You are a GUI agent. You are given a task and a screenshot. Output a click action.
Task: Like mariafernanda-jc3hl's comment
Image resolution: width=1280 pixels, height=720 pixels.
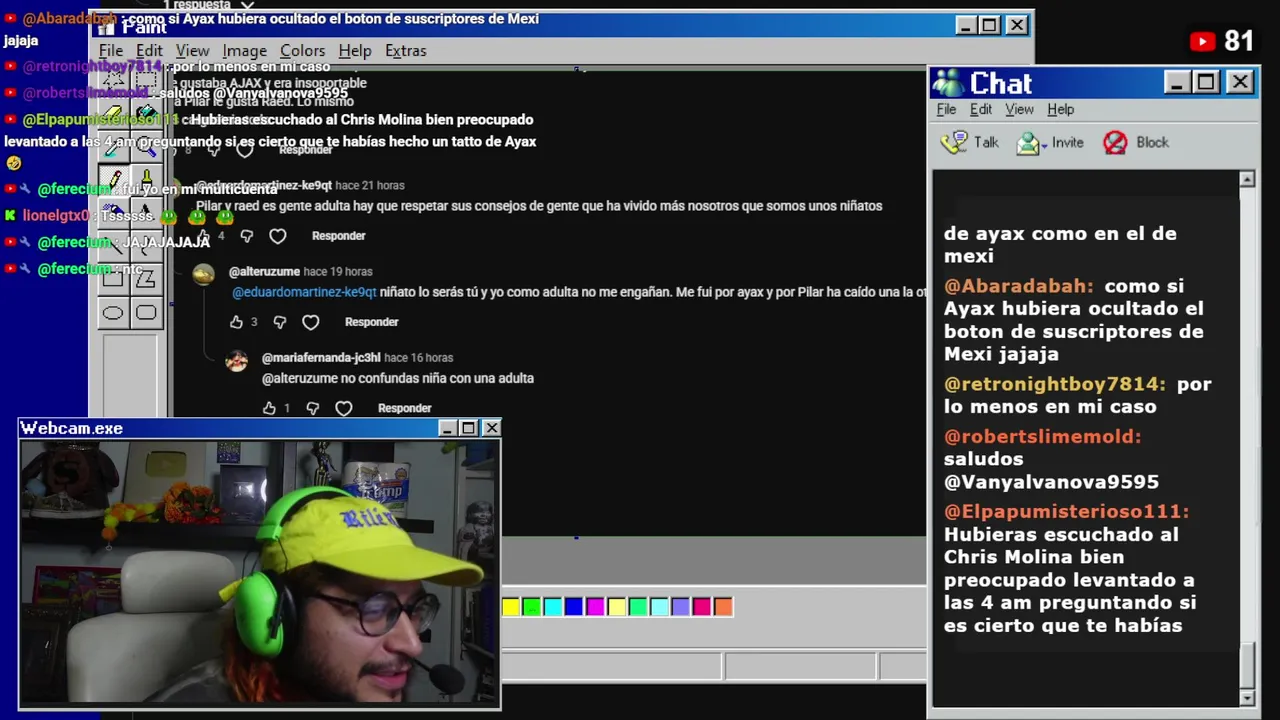(x=269, y=408)
